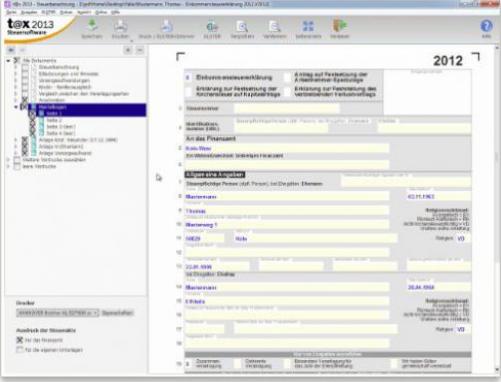
Task: Enable 'Für die eigenen Unterlagen' checkbox
Action: point(20,350)
